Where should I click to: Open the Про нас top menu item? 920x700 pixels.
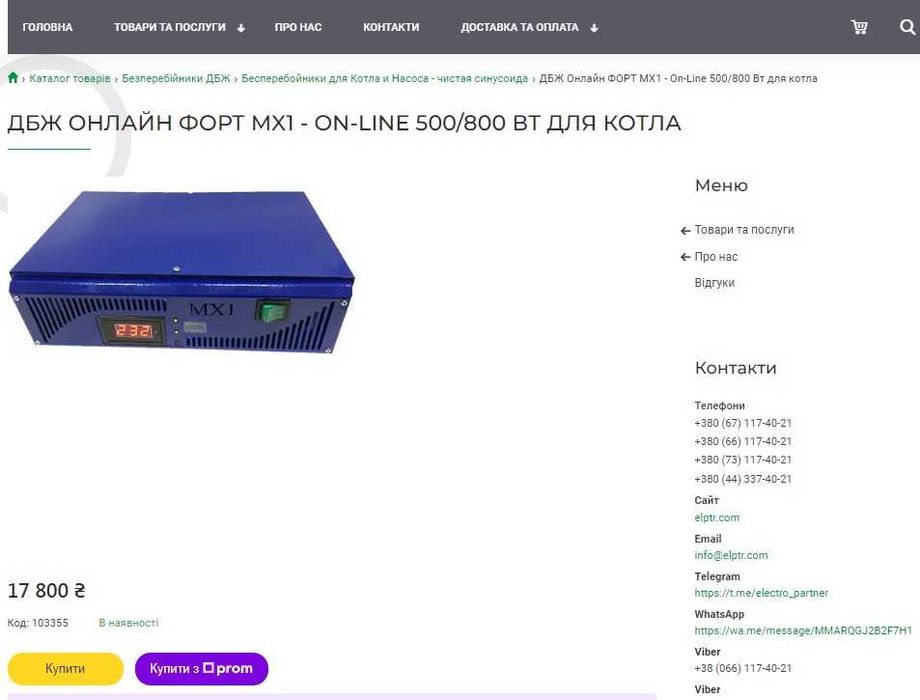[x=298, y=27]
